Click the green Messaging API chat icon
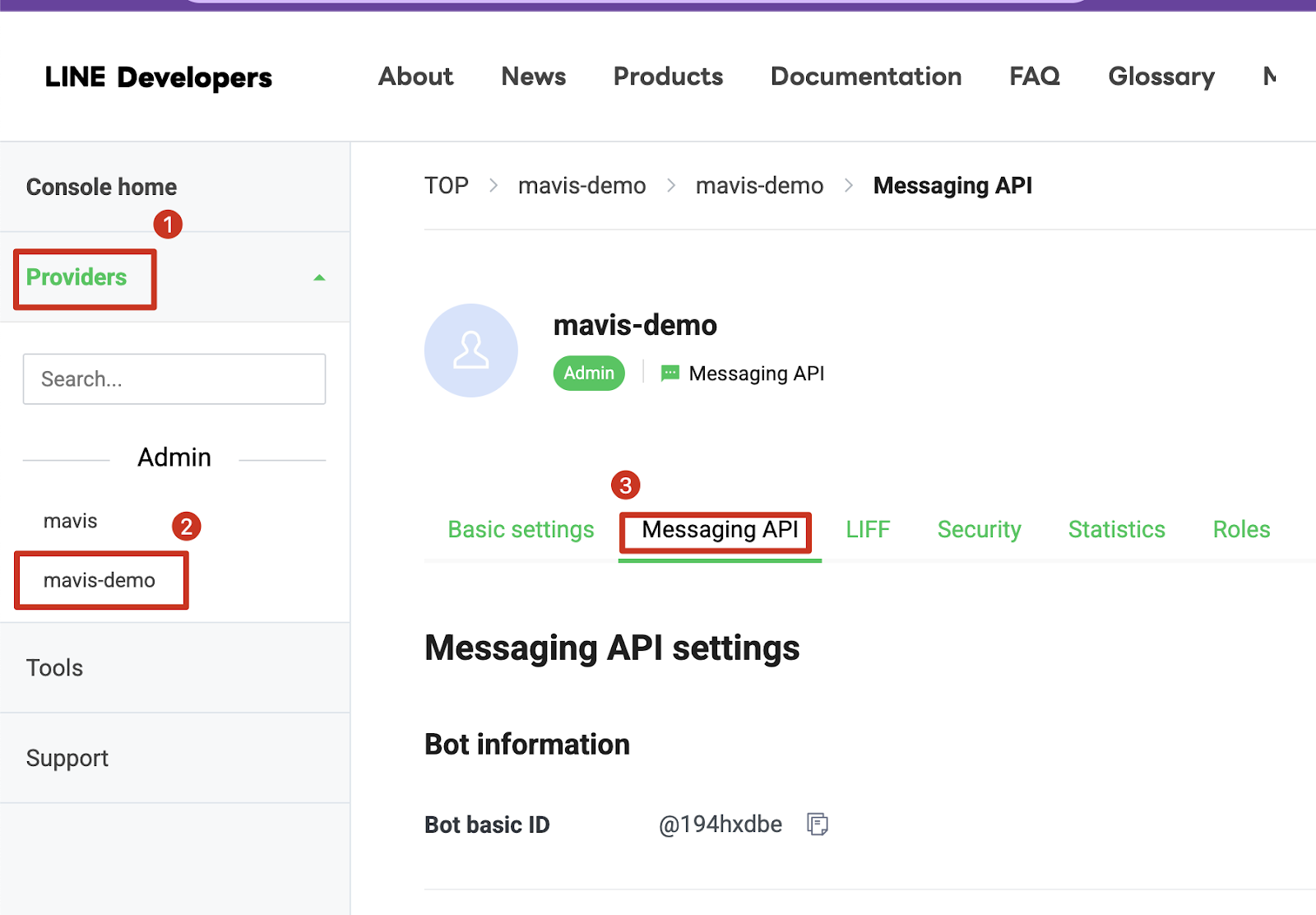Screen dimensions: 1316x915 click(x=670, y=374)
